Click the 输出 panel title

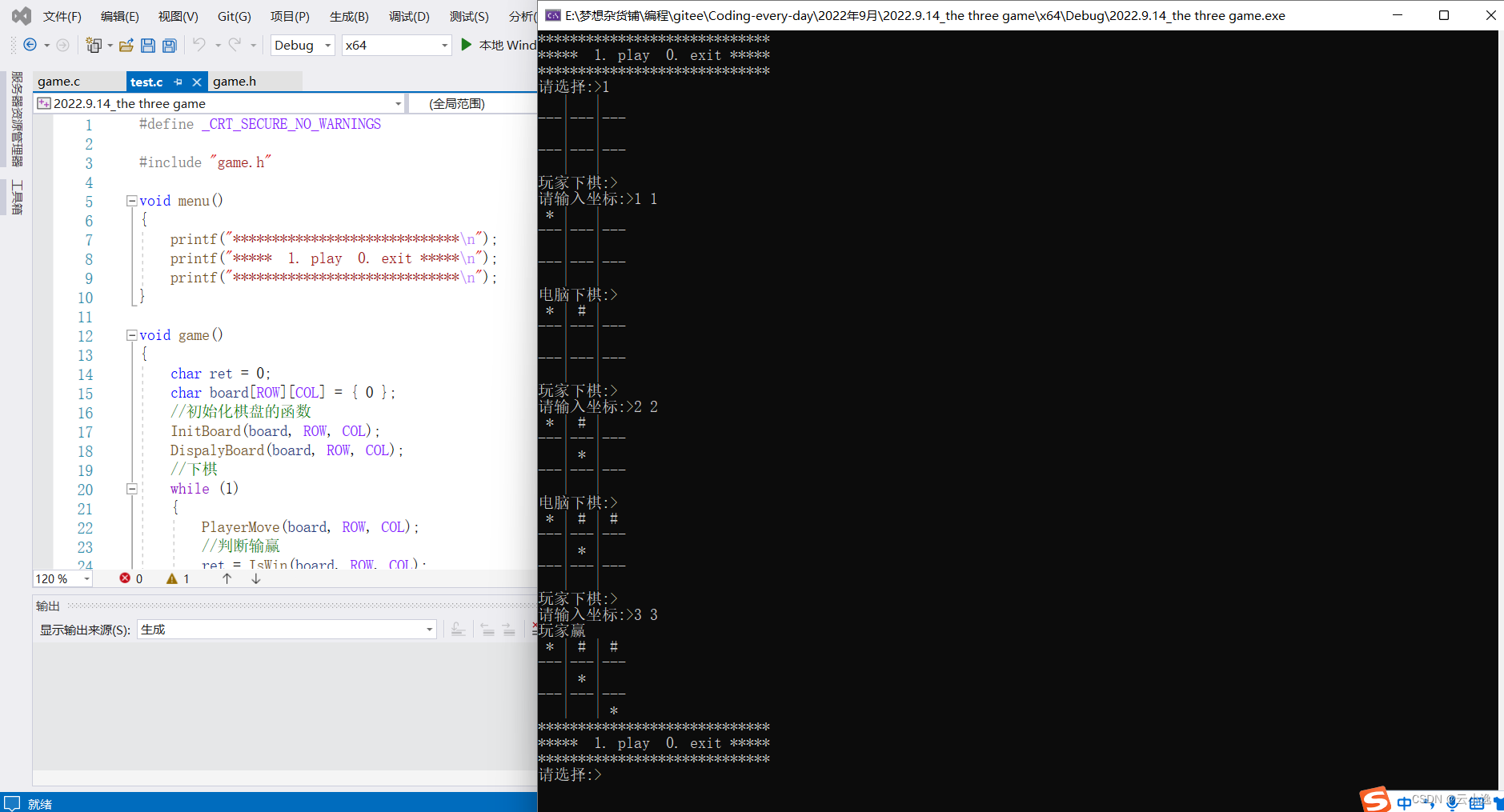click(x=48, y=606)
